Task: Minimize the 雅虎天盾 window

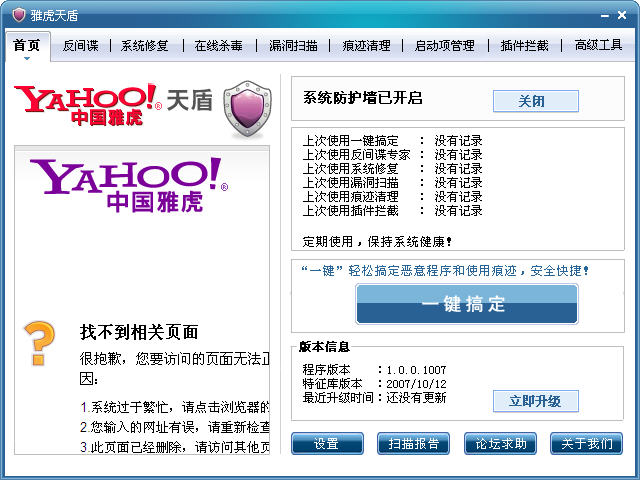Action: [605, 16]
